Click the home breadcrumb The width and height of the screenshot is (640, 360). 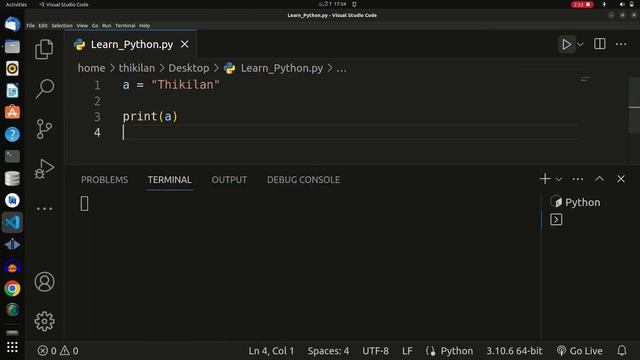[91, 68]
